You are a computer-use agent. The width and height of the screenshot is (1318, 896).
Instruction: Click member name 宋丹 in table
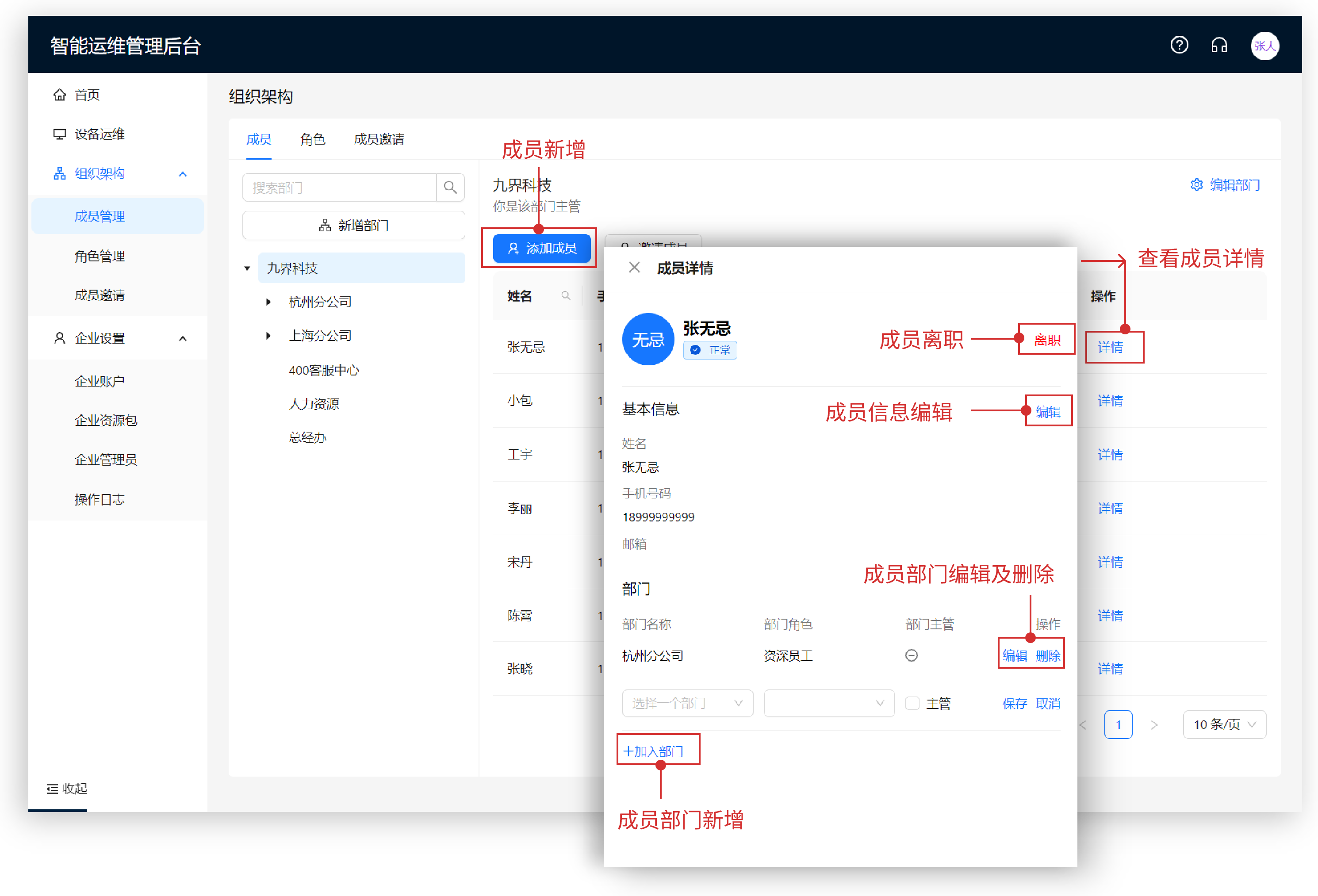[x=520, y=562]
